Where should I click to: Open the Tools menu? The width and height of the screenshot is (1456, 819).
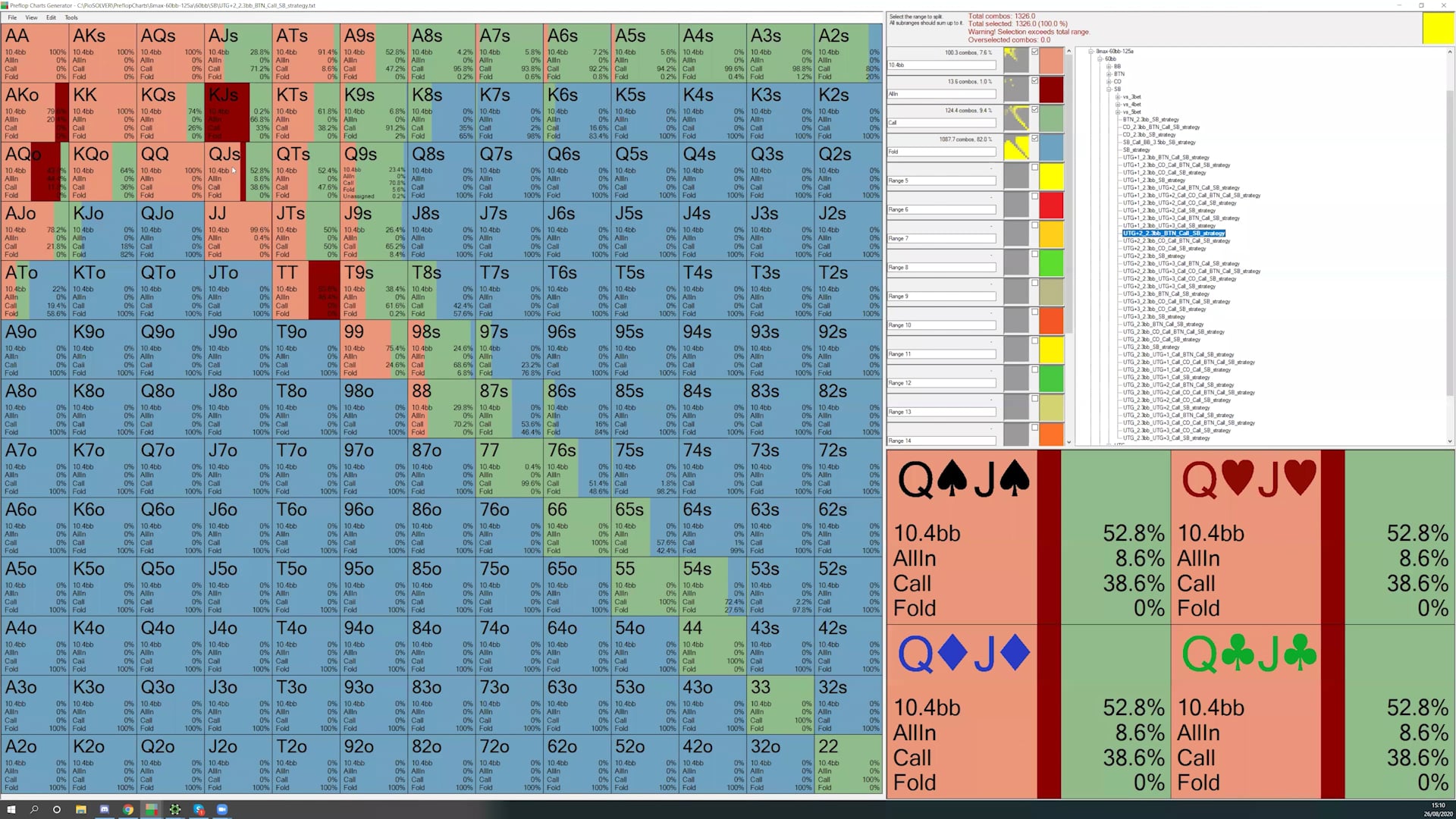click(71, 17)
